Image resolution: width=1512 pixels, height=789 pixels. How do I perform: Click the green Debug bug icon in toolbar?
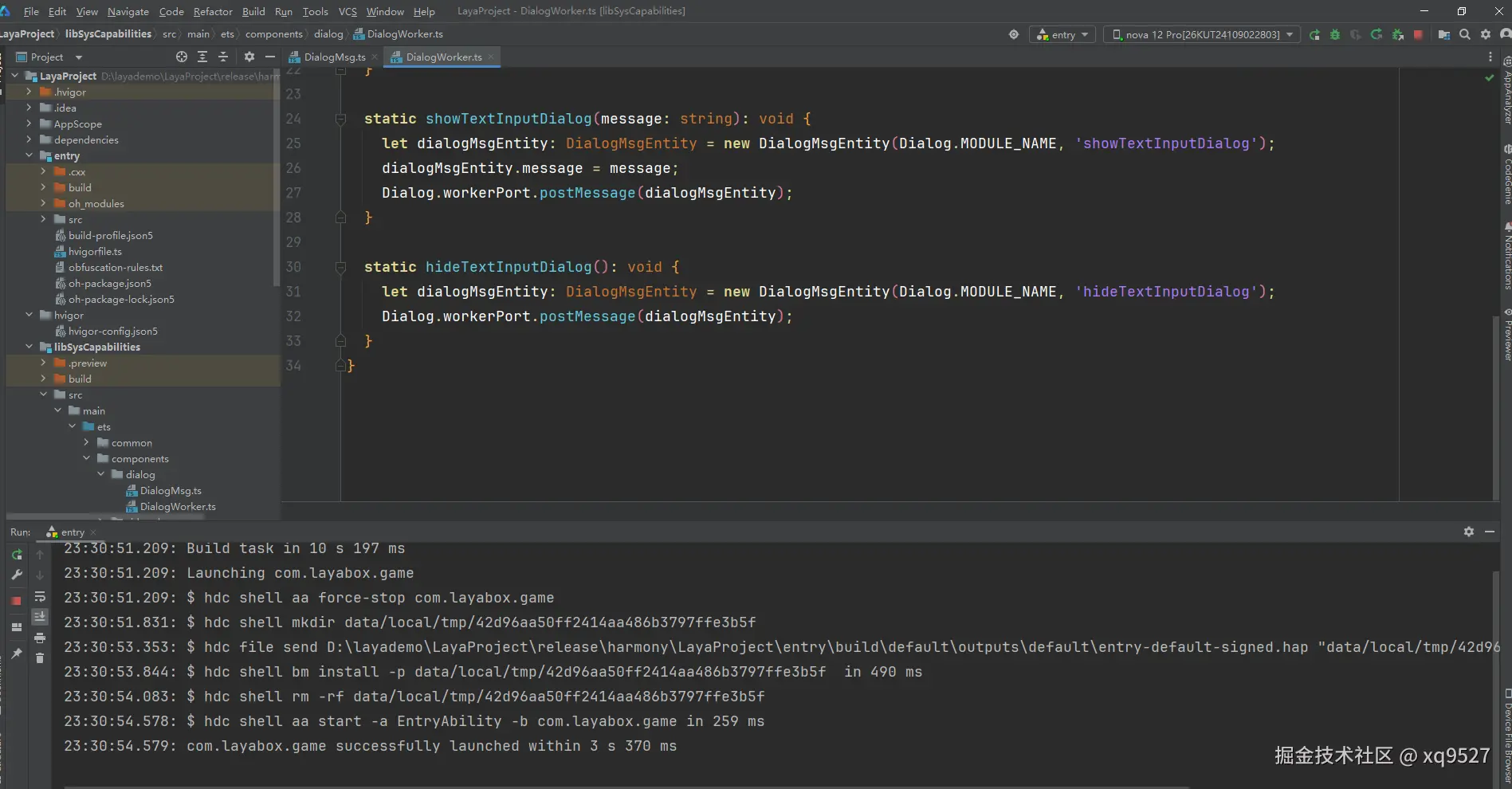1335,35
